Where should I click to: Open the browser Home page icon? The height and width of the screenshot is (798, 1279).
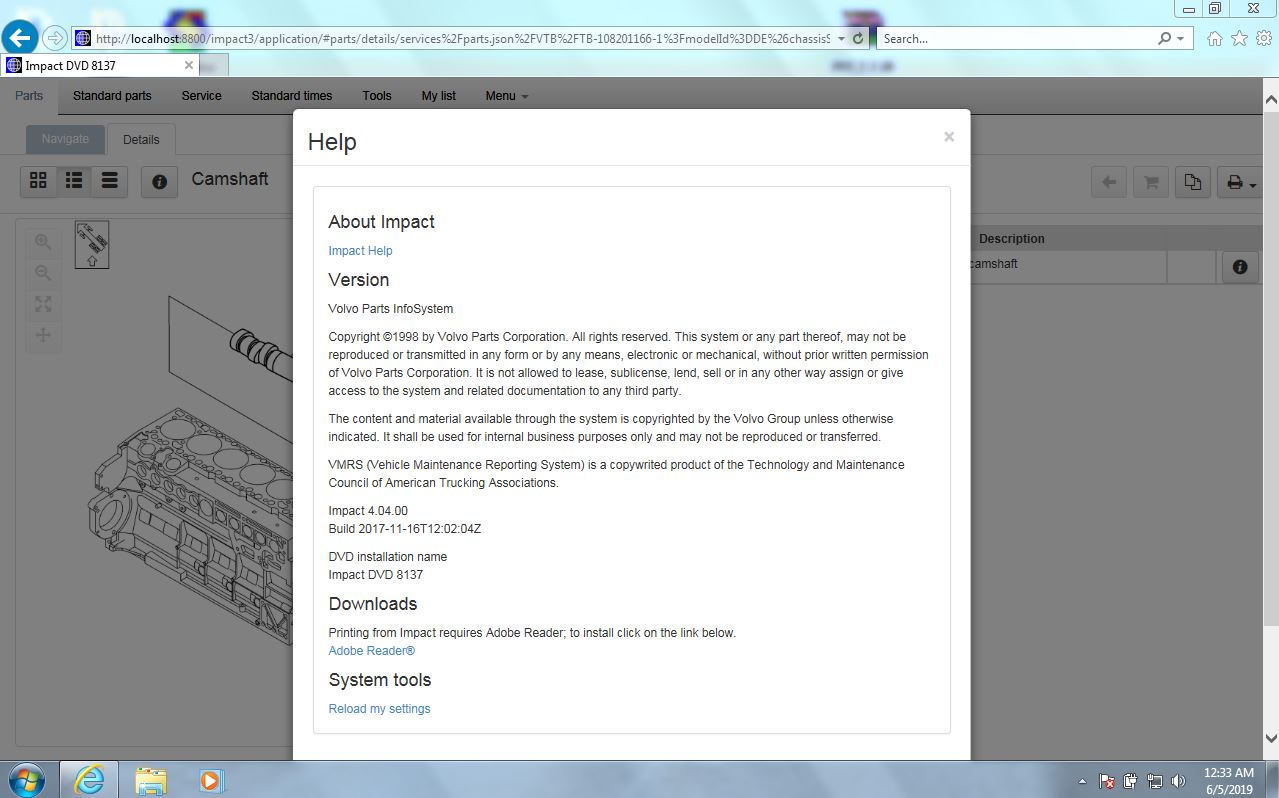(1215, 39)
